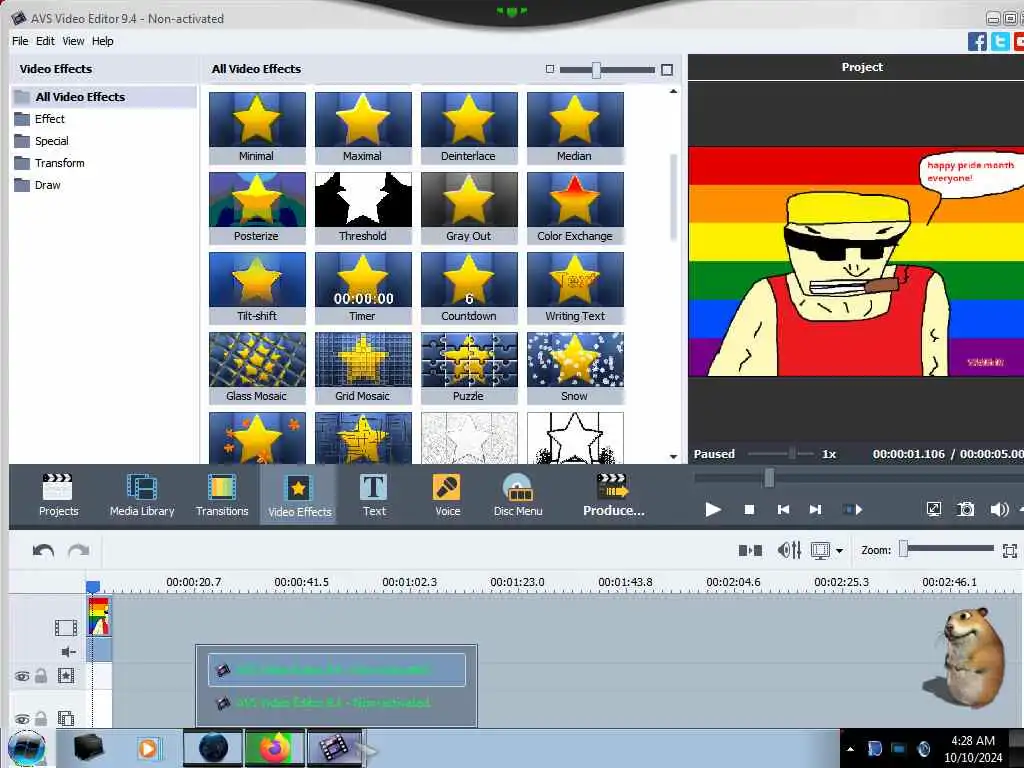Jump to previous frame in preview
The width and height of the screenshot is (1024, 768).
[783, 509]
